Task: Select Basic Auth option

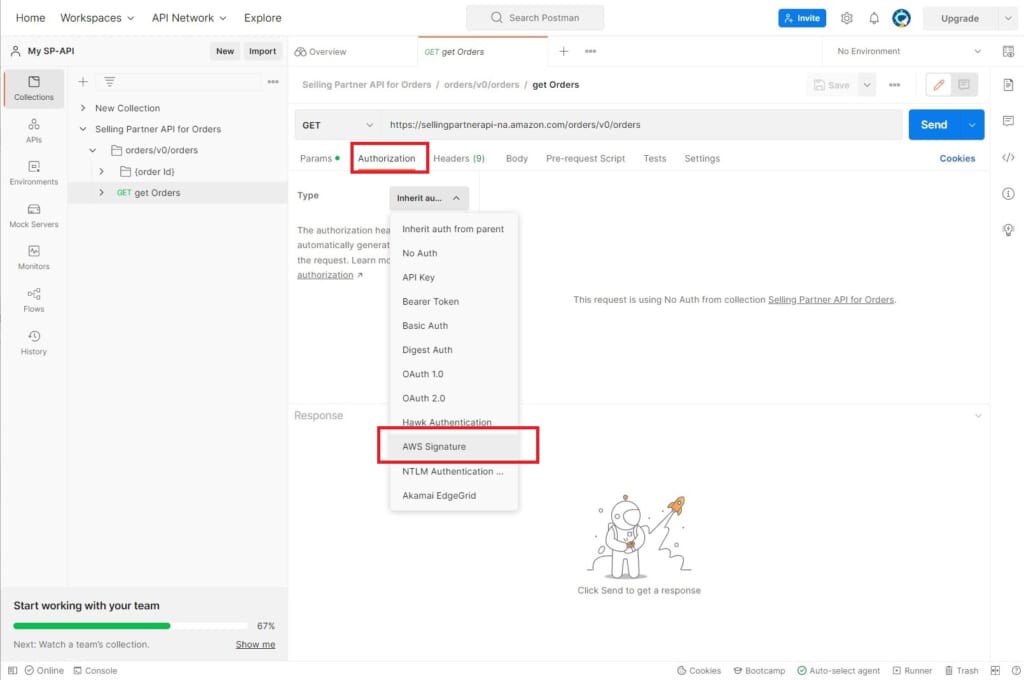Action: 454,325
